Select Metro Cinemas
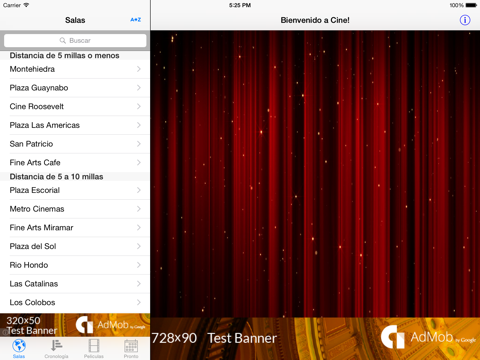Screen dimensions: 480x360 (x=75, y=209)
